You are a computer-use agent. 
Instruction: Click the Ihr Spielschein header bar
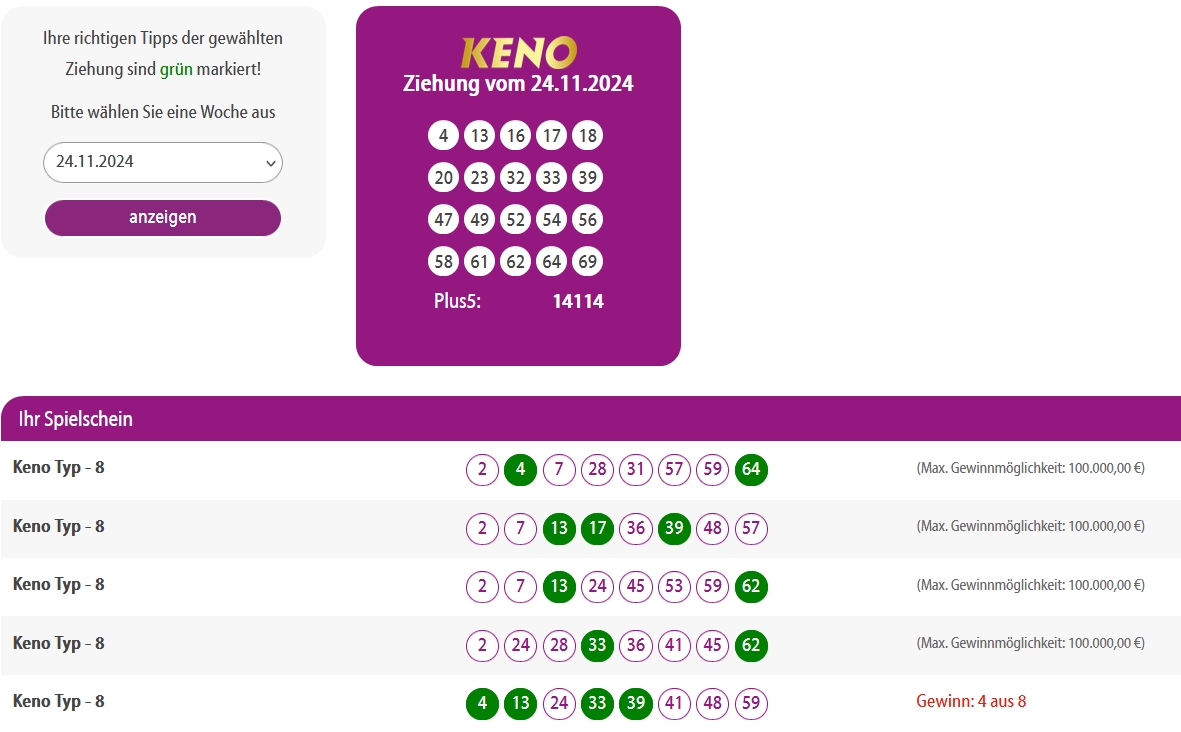pyautogui.click(x=590, y=419)
